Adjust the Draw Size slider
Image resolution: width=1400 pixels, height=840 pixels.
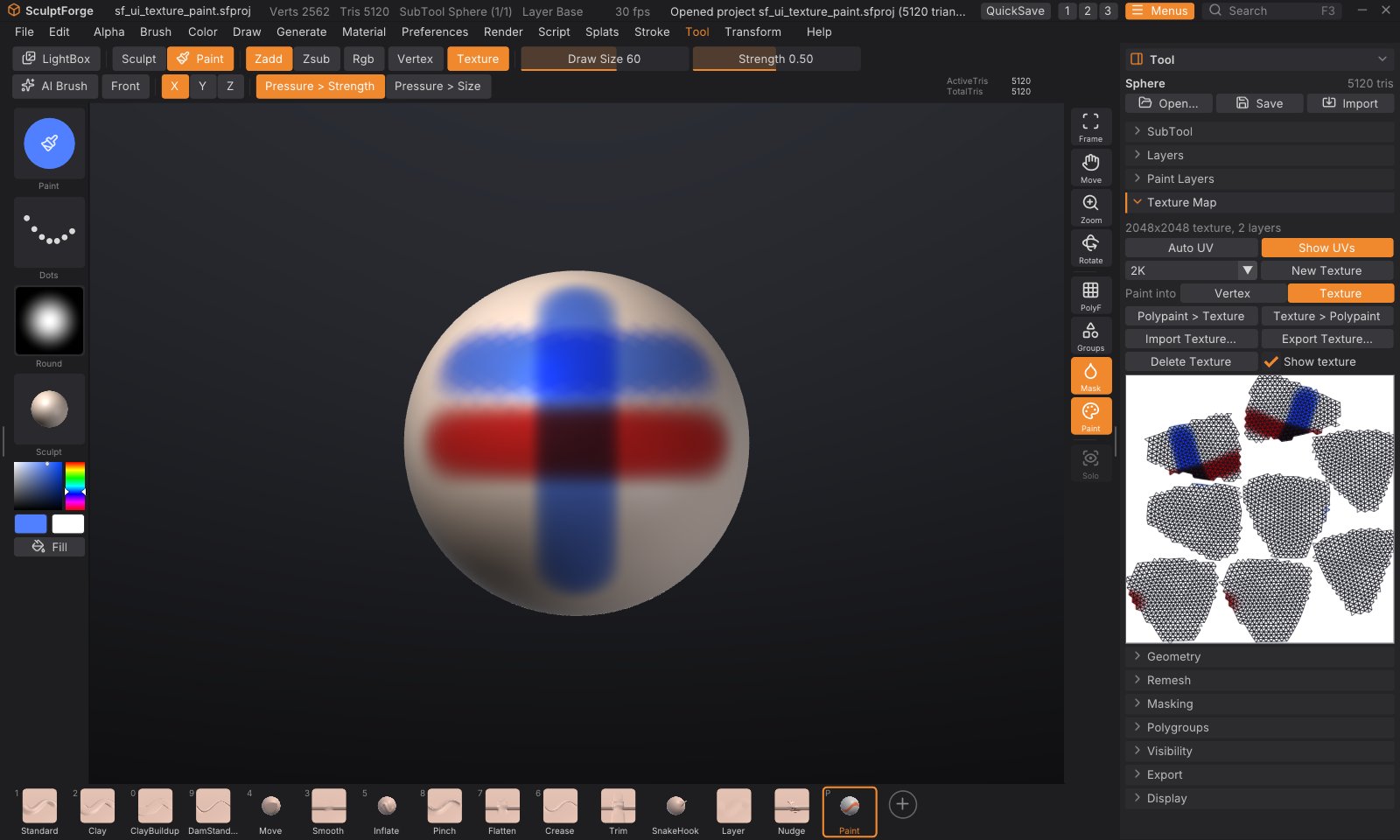coord(604,59)
